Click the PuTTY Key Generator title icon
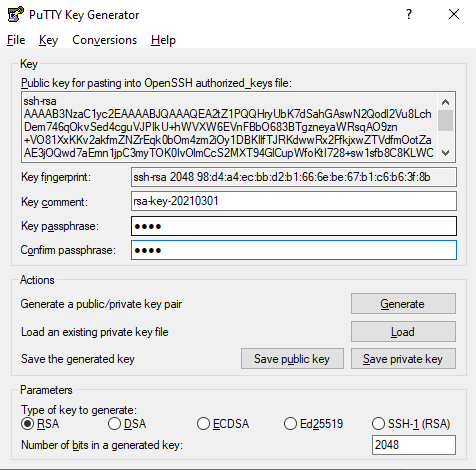This screenshot has width=476, height=470. point(15,14)
